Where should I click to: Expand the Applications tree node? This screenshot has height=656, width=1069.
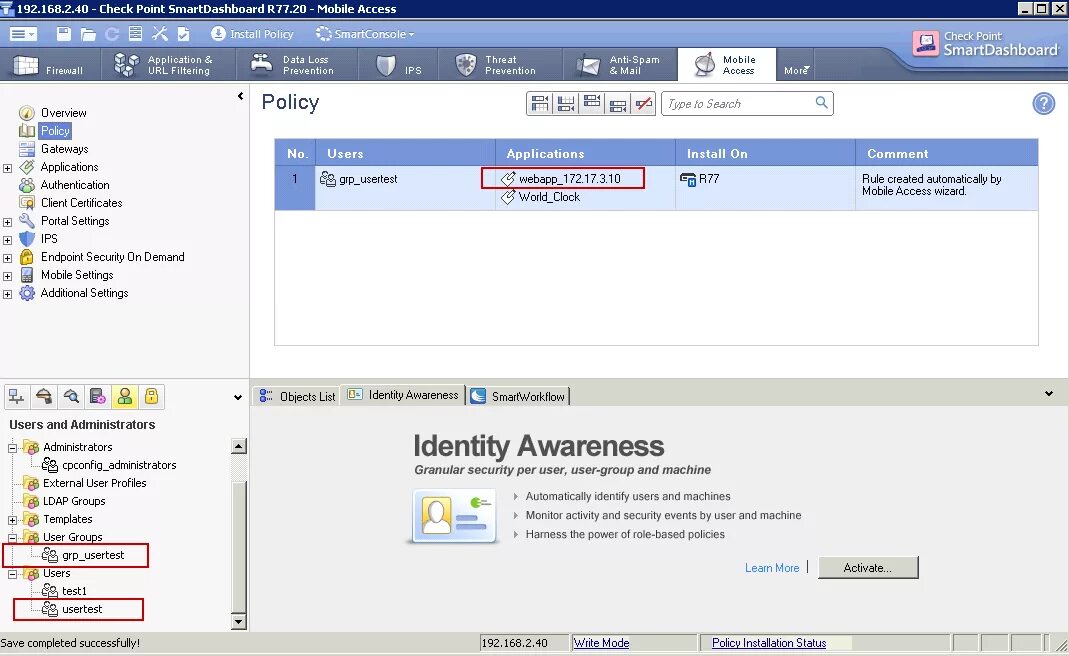[7, 168]
